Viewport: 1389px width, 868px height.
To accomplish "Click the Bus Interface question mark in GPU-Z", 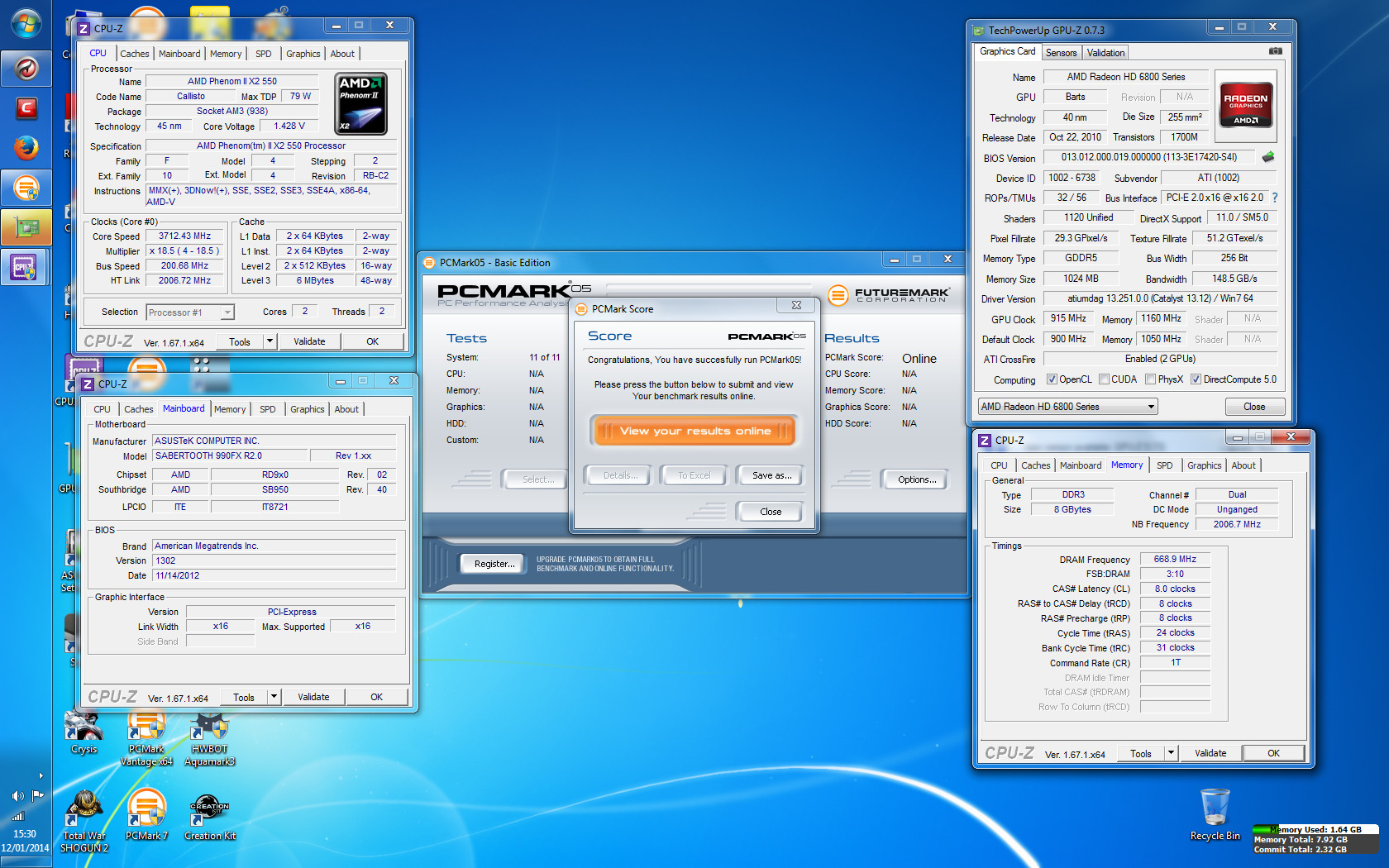I will (x=1275, y=198).
